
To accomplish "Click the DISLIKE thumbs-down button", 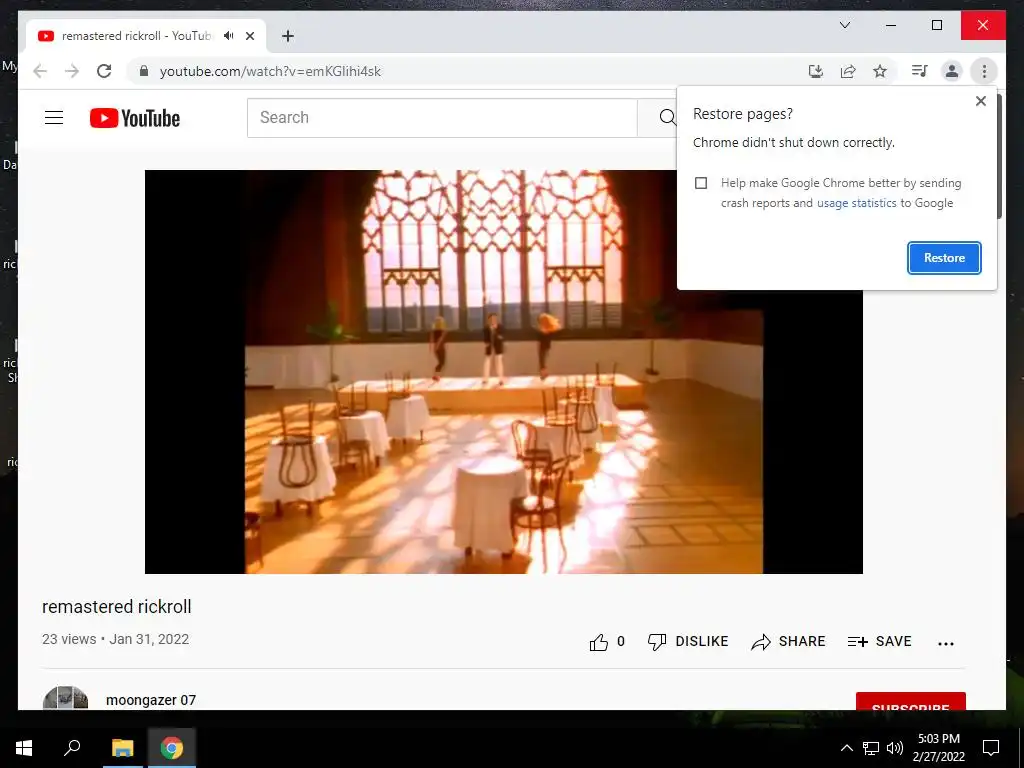I will click(x=688, y=641).
